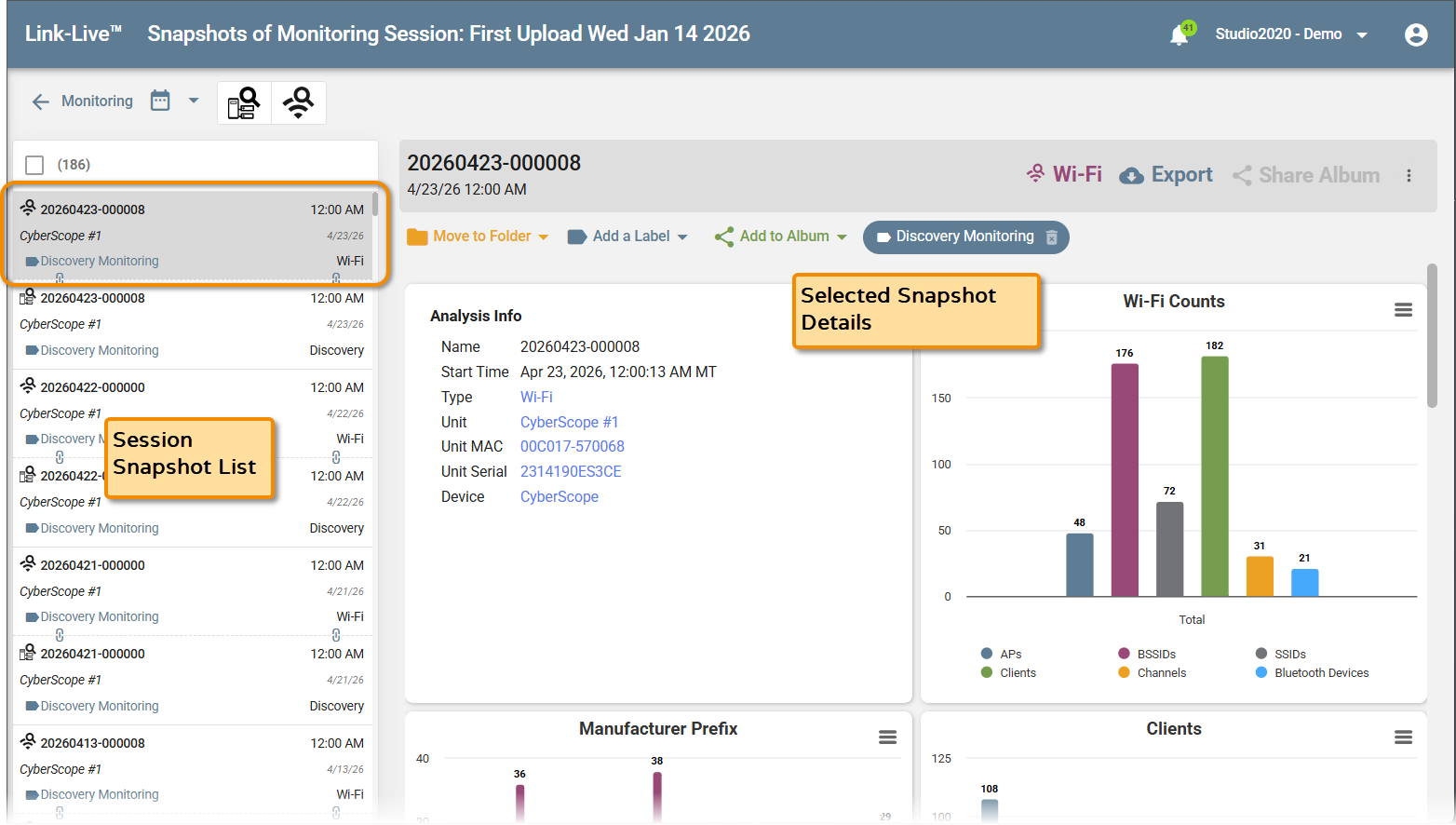Toggle the Clients legend item

(1008, 672)
